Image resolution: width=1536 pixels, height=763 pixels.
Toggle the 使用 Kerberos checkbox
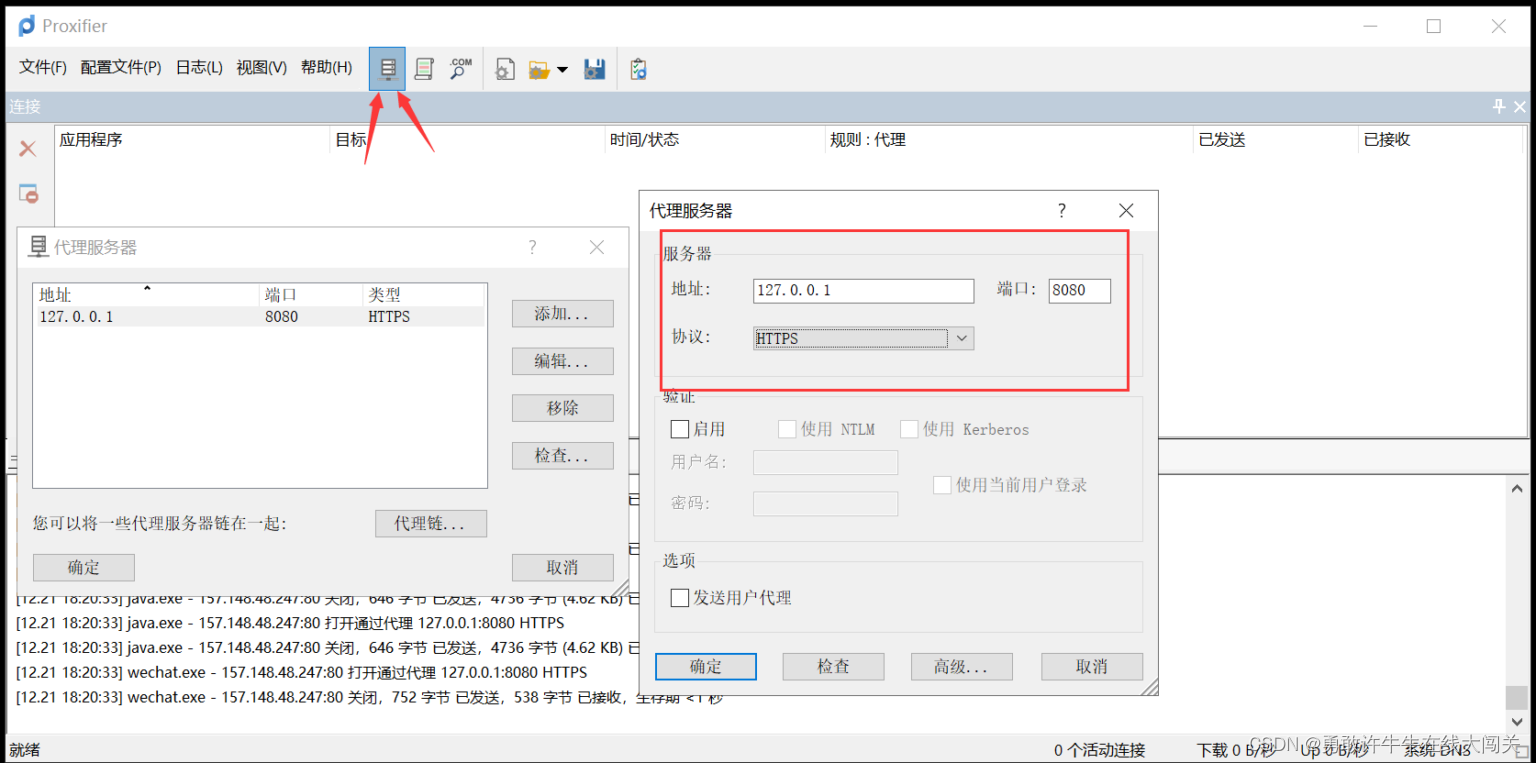(909, 429)
